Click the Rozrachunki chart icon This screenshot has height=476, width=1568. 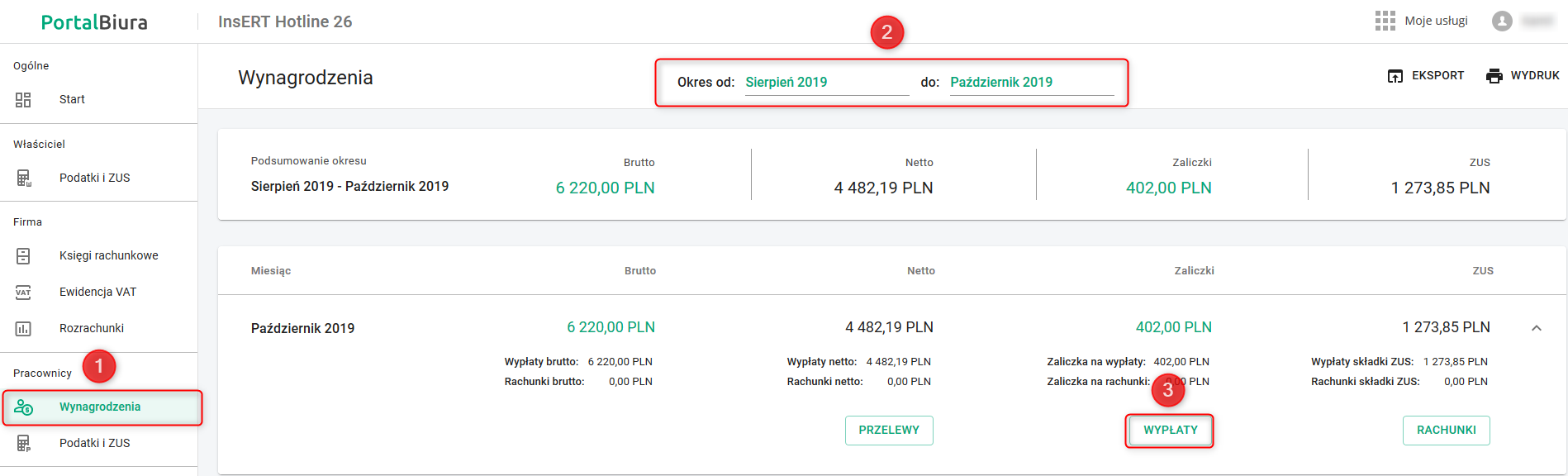[23, 329]
